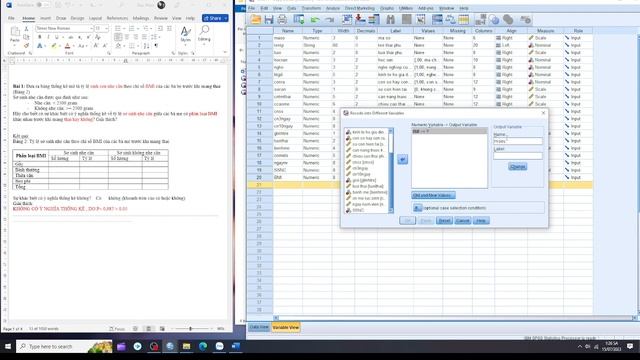This screenshot has width=640, height=360.
Task: Expand Editing group dropdown
Action: 204,44
